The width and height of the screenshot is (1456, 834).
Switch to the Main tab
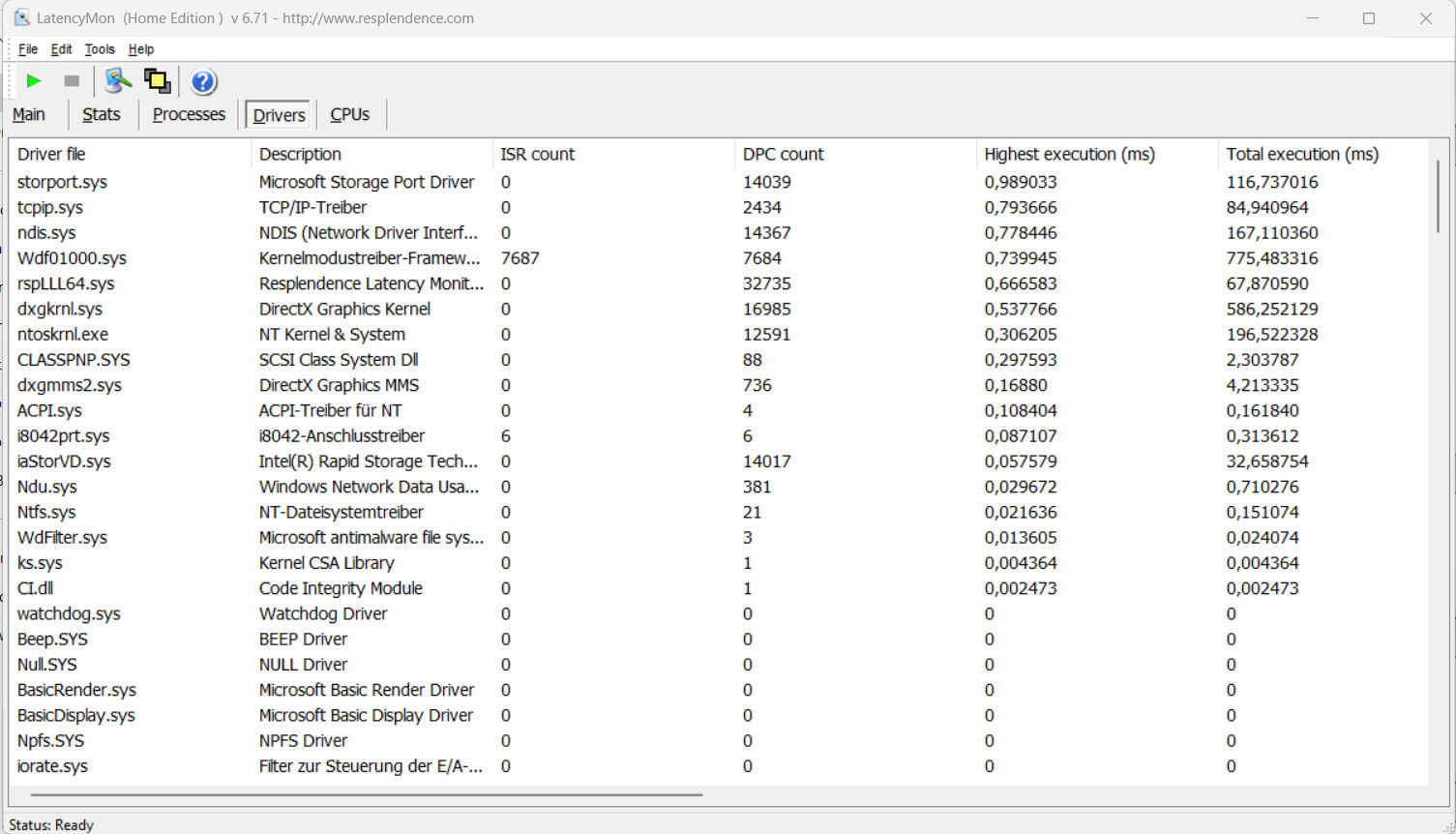[x=29, y=114]
